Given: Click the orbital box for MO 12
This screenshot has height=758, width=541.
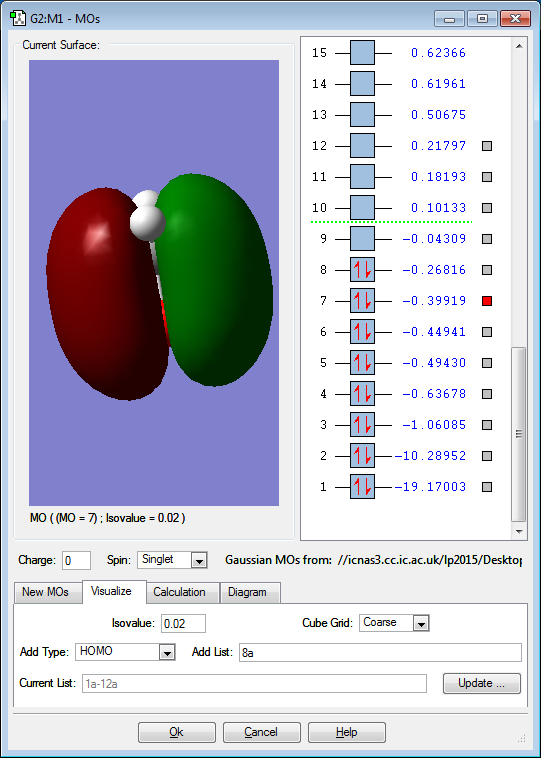Looking at the screenshot, I should pyautogui.click(x=362, y=146).
